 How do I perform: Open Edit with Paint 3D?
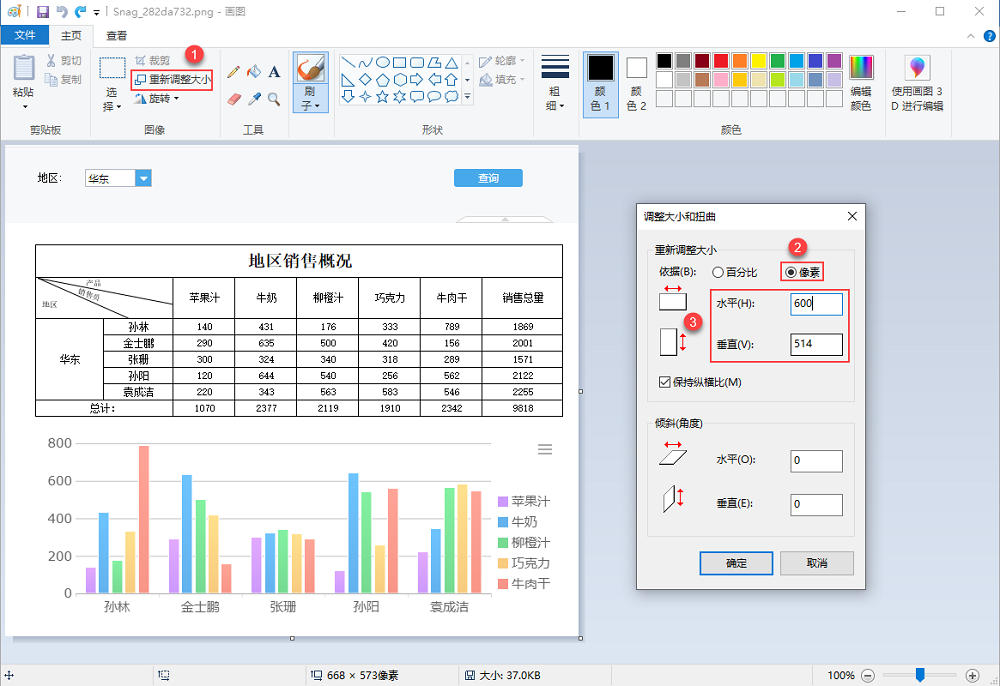(x=917, y=84)
